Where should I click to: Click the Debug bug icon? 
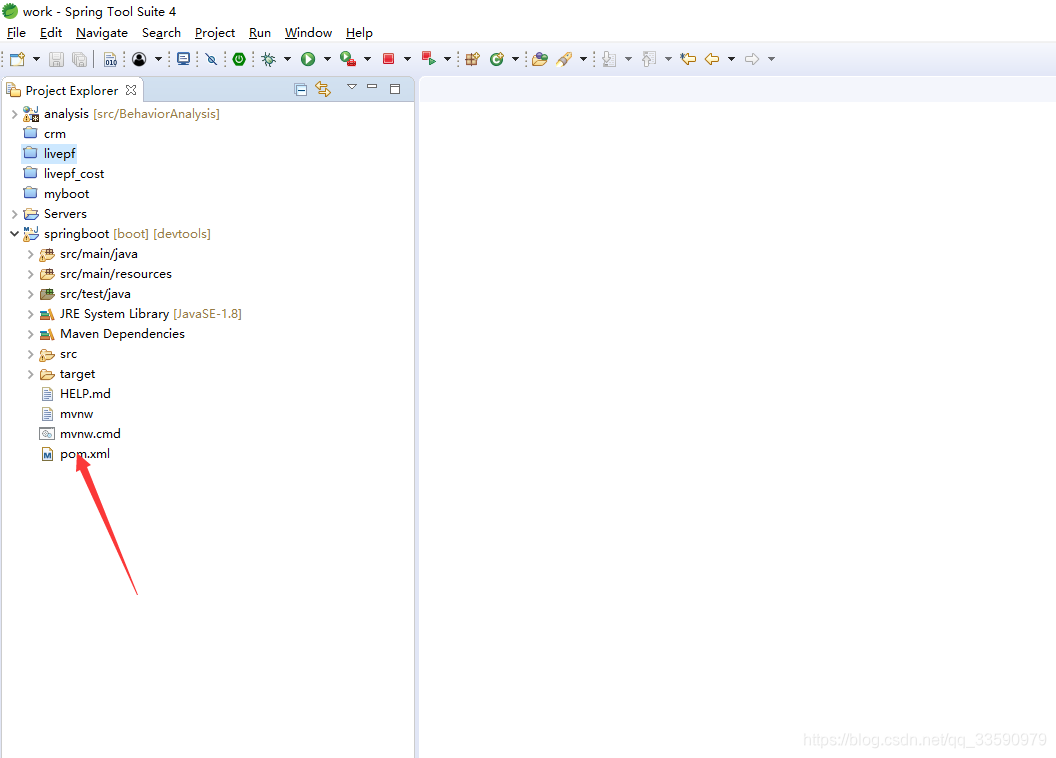[269, 59]
